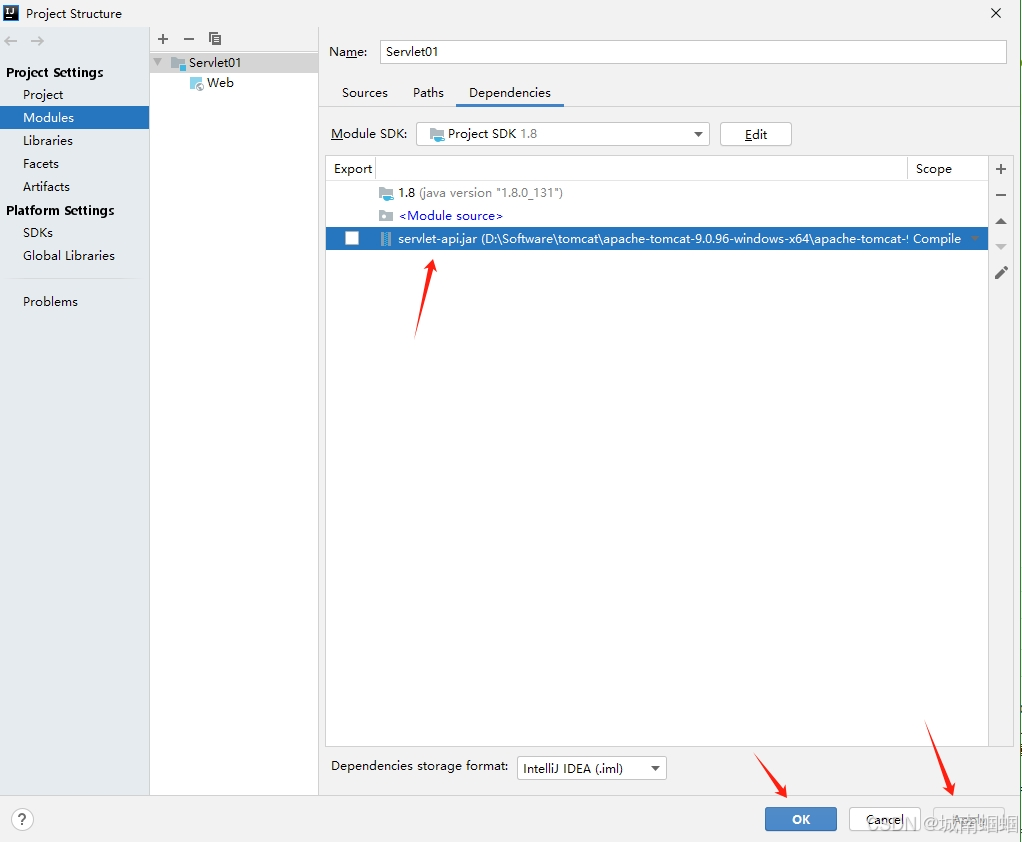
Task: Select the Web facet tree item
Action: coord(220,83)
